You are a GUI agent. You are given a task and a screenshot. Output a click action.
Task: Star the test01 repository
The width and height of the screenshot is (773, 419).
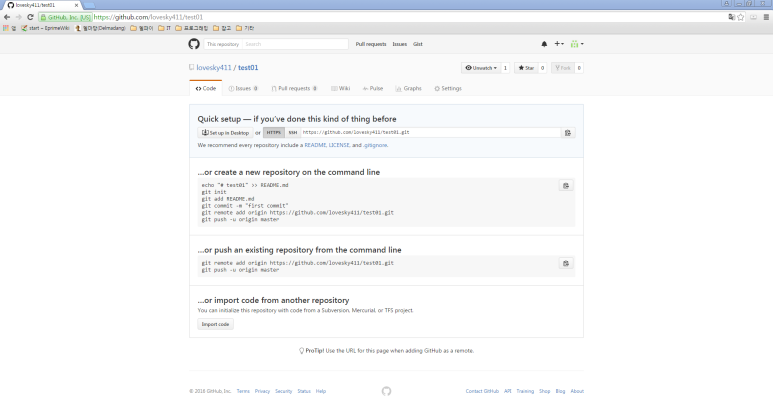[x=526, y=68]
